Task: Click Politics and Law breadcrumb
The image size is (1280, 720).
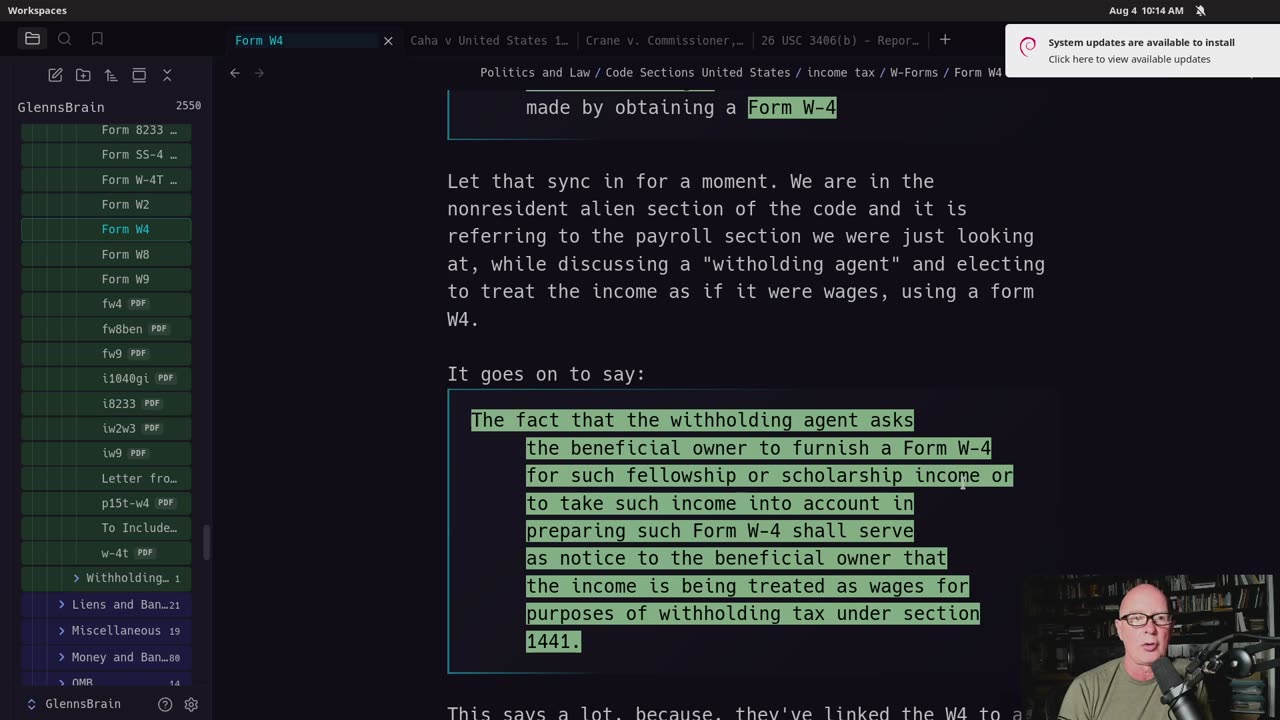Action: point(535,73)
